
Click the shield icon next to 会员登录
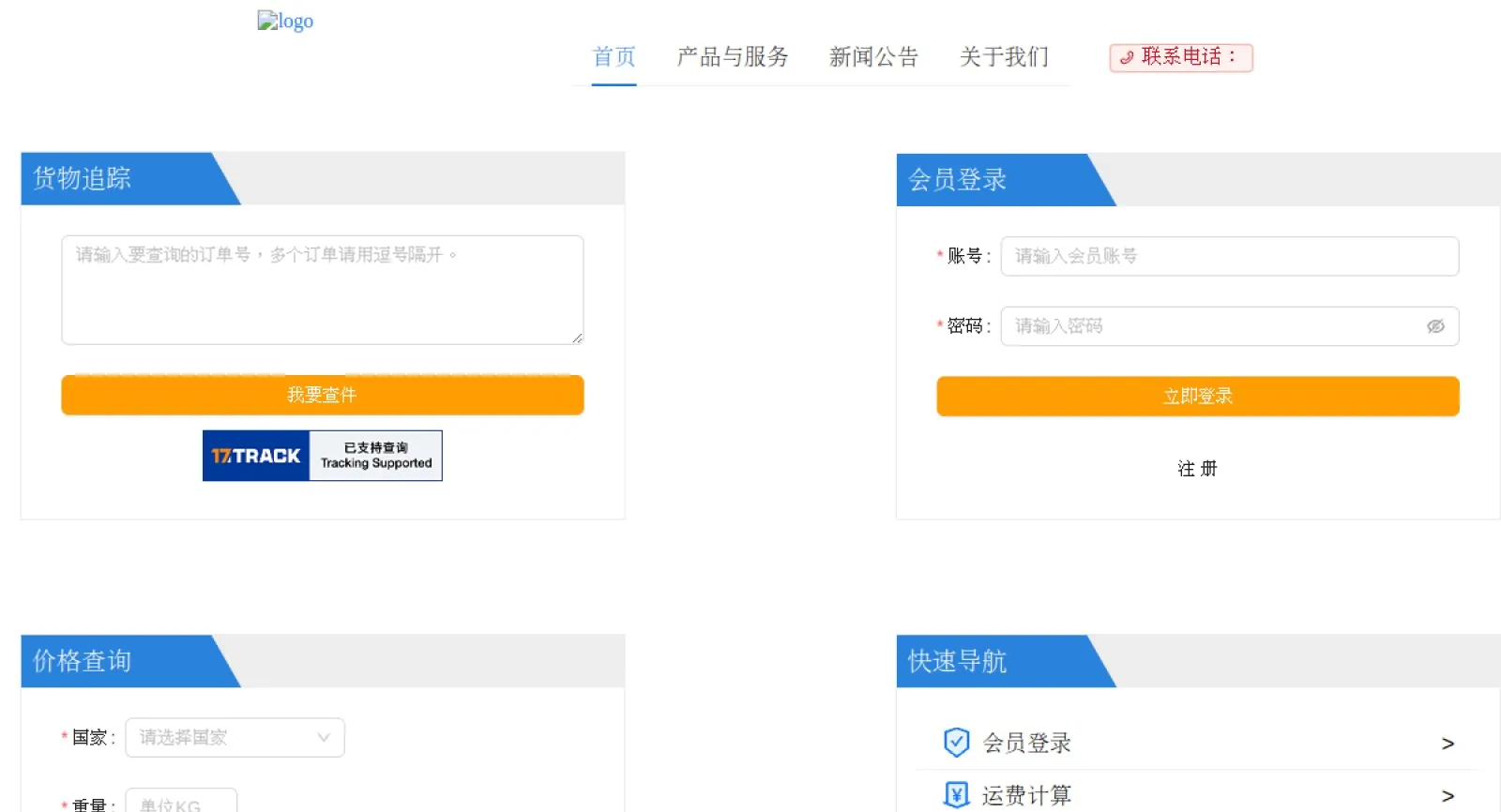point(955,743)
